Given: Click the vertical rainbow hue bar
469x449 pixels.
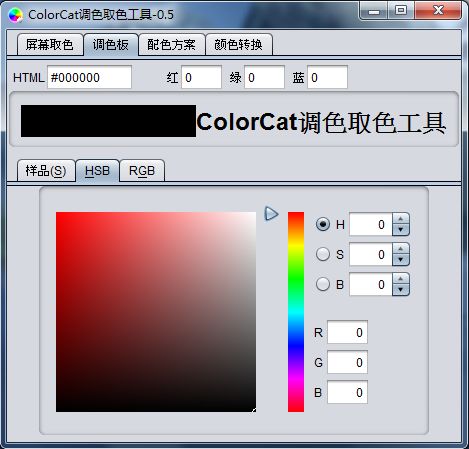Looking at the screenshot, I should (296, 312).
